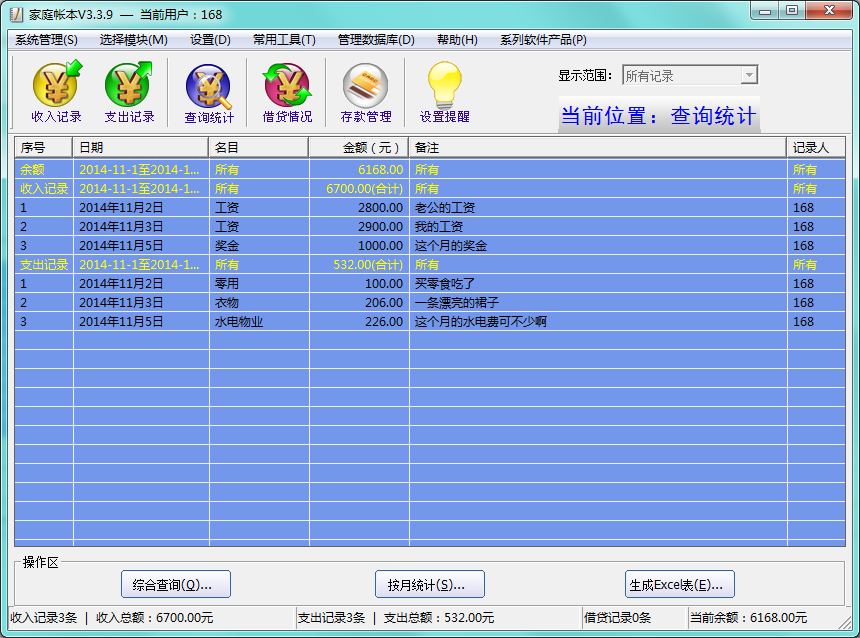Open the 设置提醒 reminder lightbulb icon
The image size is (860, 638).
[445, 91]
